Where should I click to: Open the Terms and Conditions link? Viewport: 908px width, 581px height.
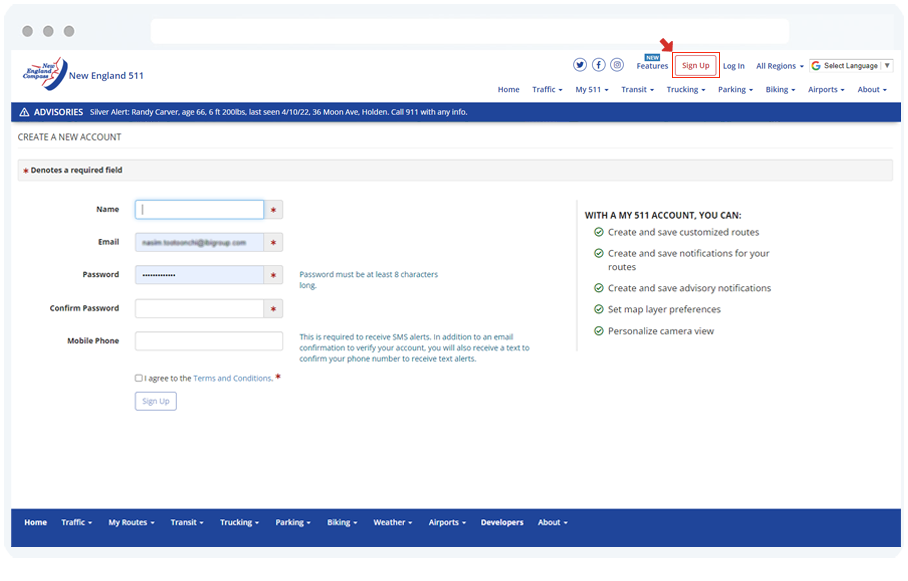click(232, 378)
